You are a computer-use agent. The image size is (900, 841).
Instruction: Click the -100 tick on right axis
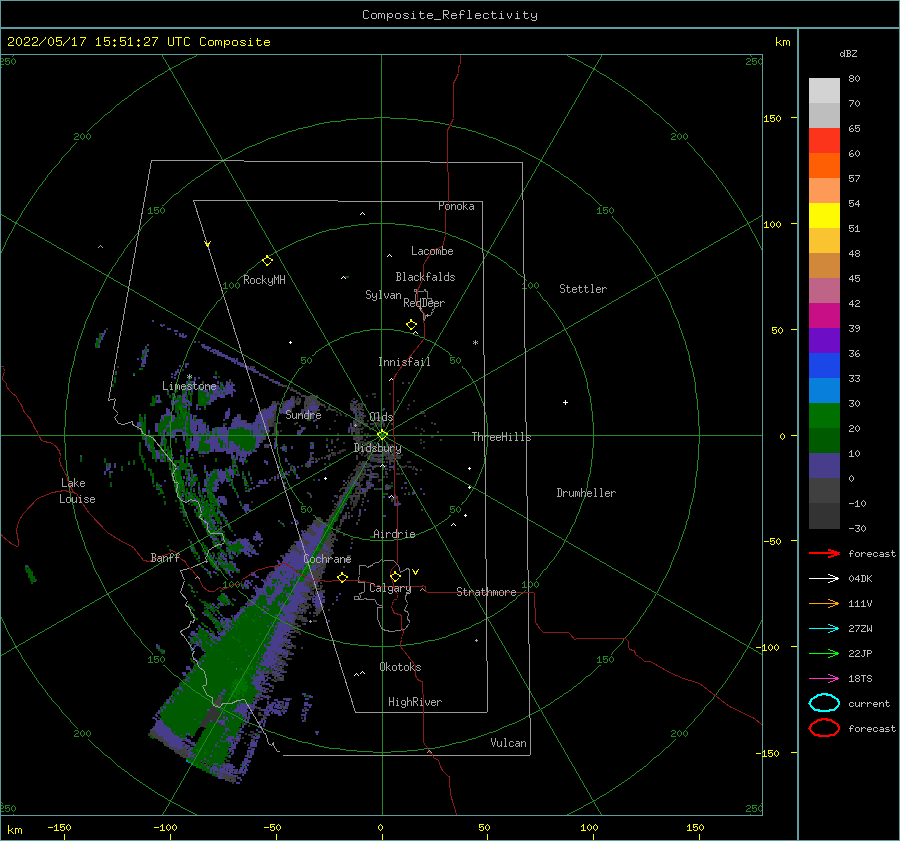pyautogui.click(x=767, y=647)
